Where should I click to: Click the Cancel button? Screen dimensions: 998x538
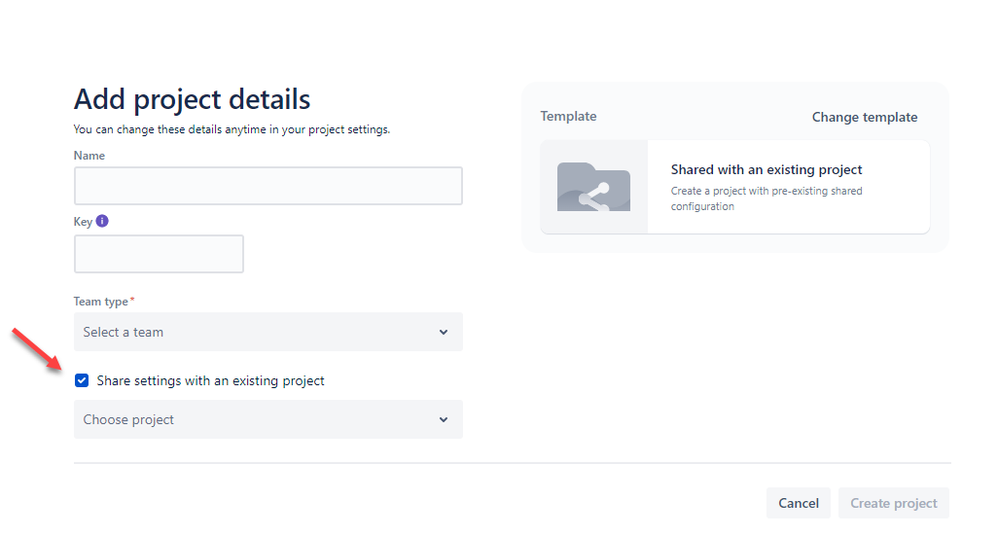[x=798, y=503]
